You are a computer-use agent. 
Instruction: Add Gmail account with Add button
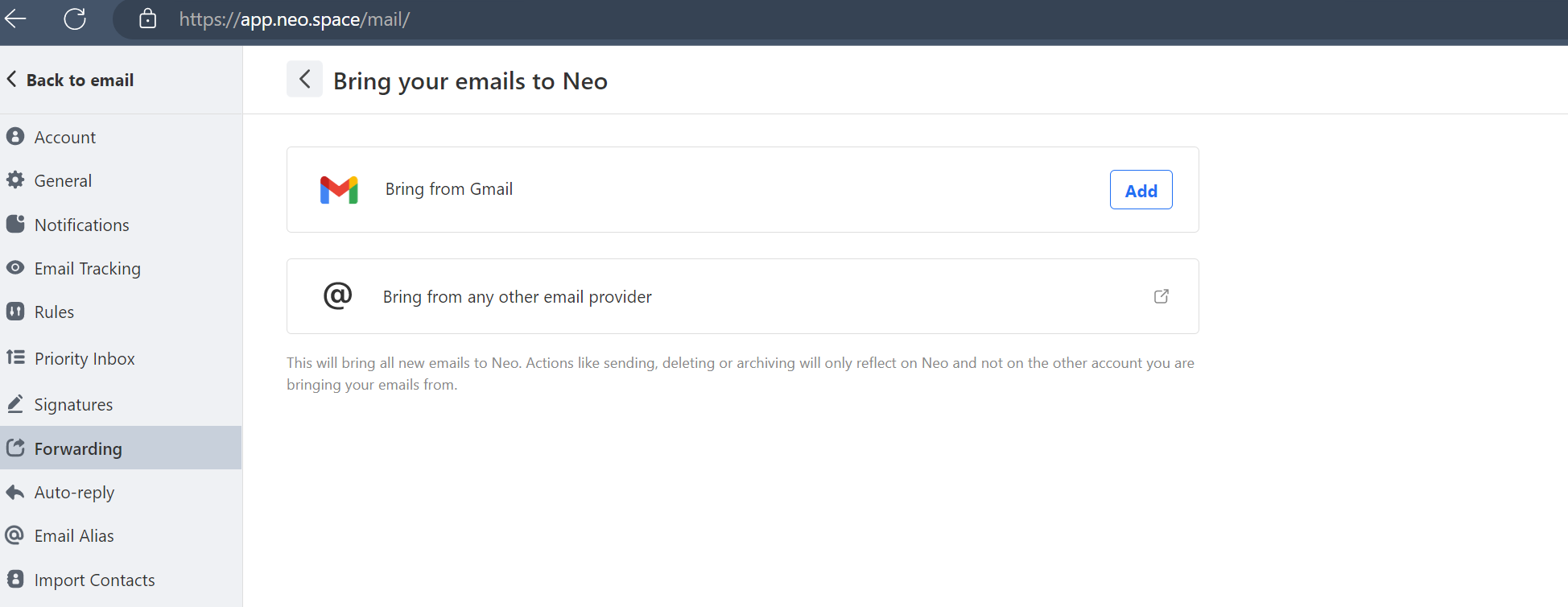pyautogui.click(x=1141, y=190)
